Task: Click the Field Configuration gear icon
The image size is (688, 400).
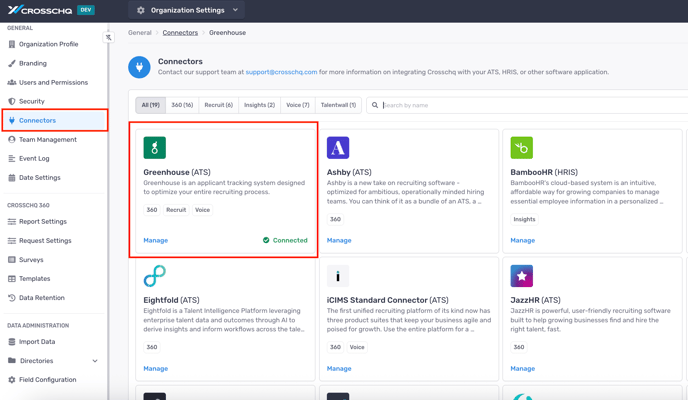Action: coord(12,379)
